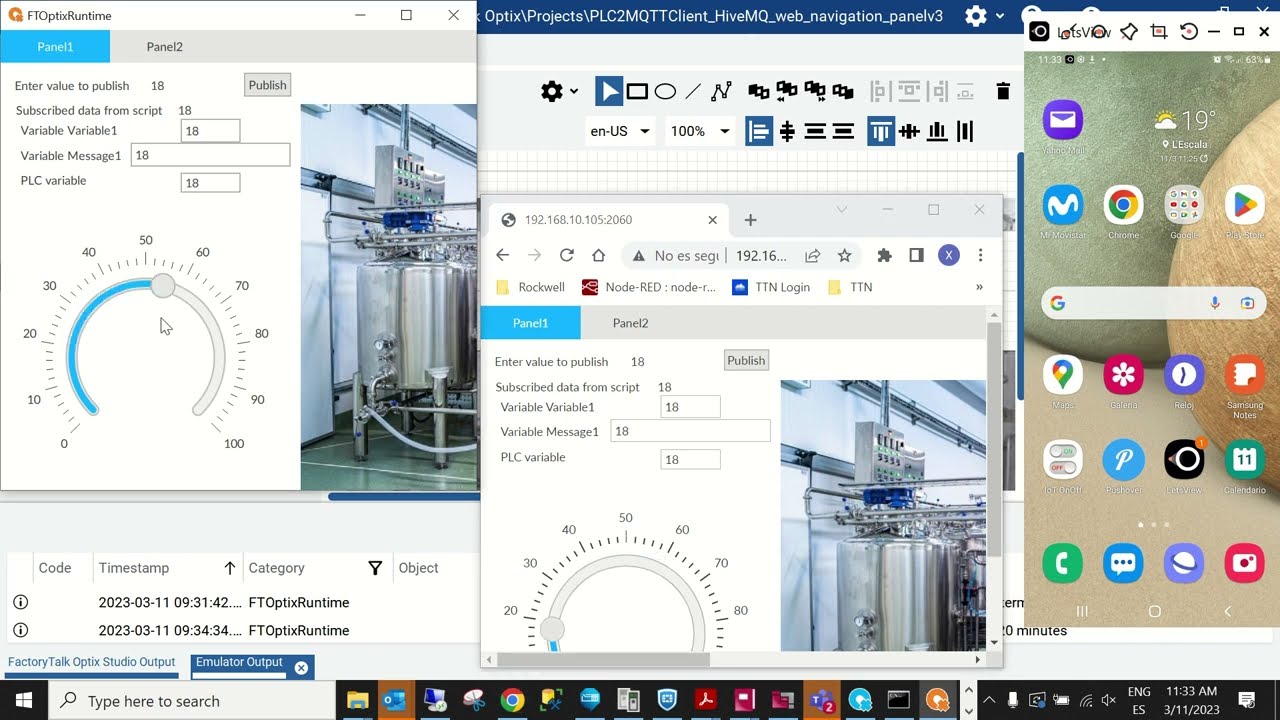Screen dimensions: 1280x720
Task: Close the Emulator Output tab
Action: pyautogui.click(x=301, y=666)
